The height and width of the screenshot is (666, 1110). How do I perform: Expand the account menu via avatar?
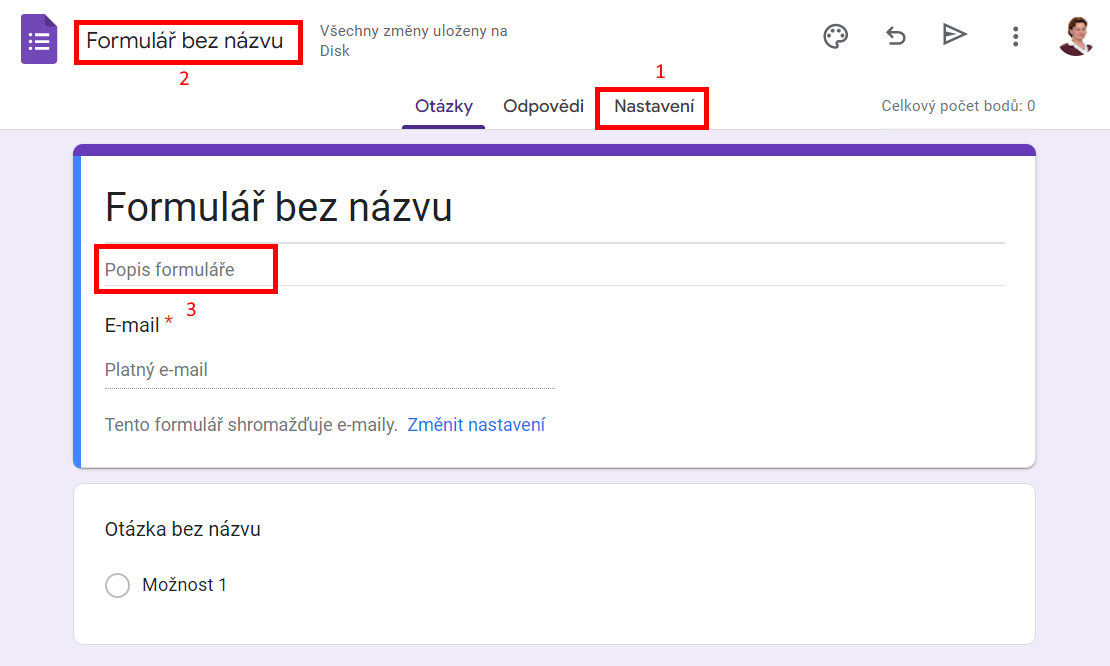coord(1075,36)
